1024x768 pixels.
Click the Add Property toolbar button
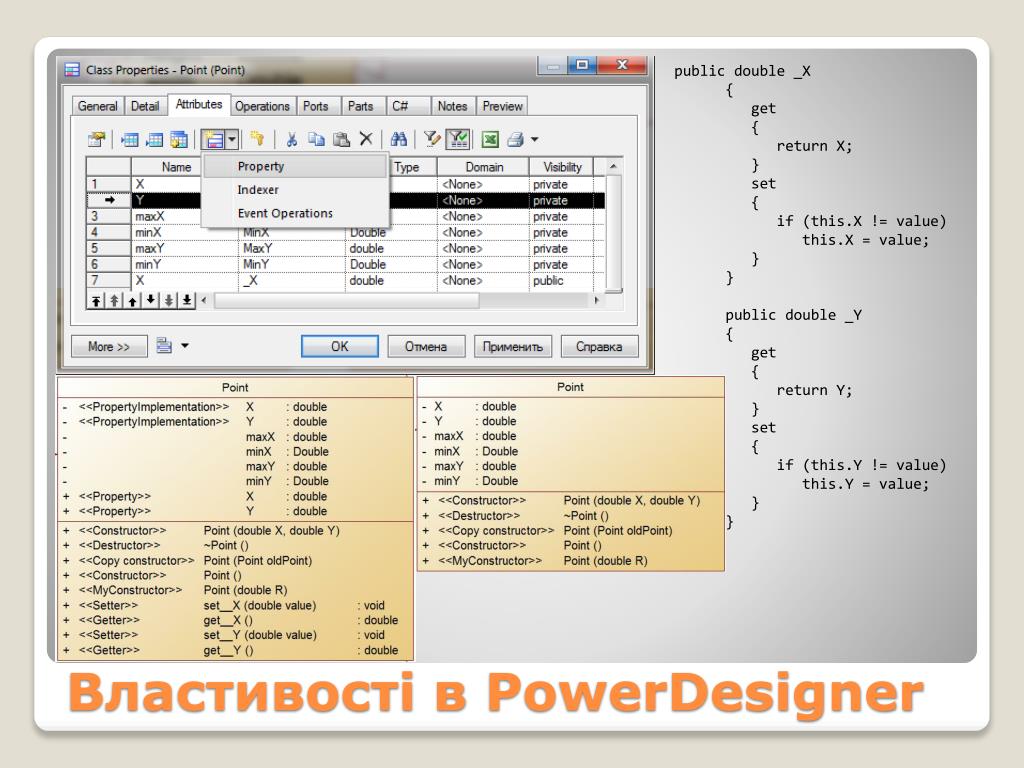(x=214, y=139)
